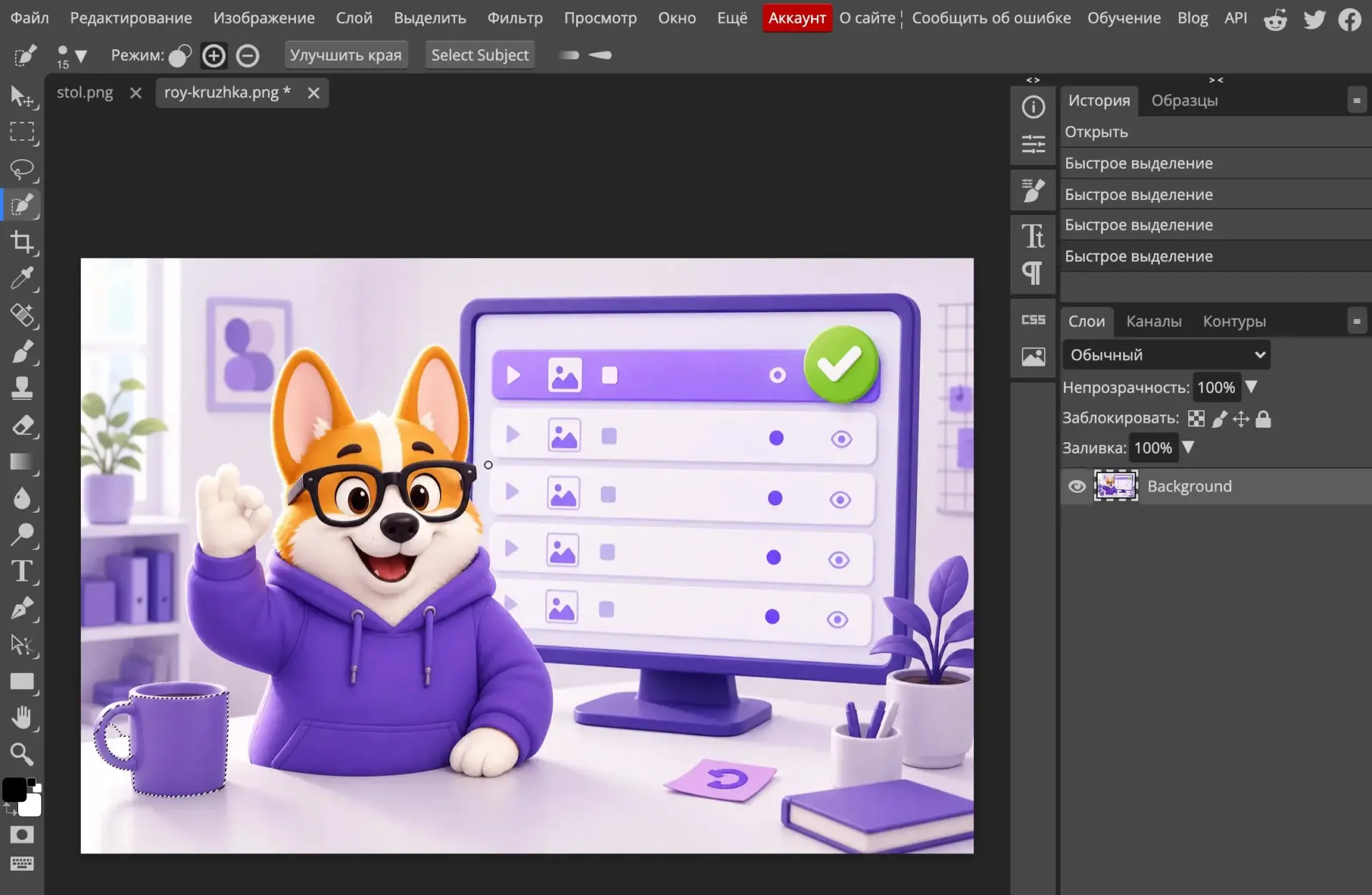The height and width of the screenshot is (895, 1372).
Task: Select the Eyedropper tool
Action: click(x=22, y=279)
